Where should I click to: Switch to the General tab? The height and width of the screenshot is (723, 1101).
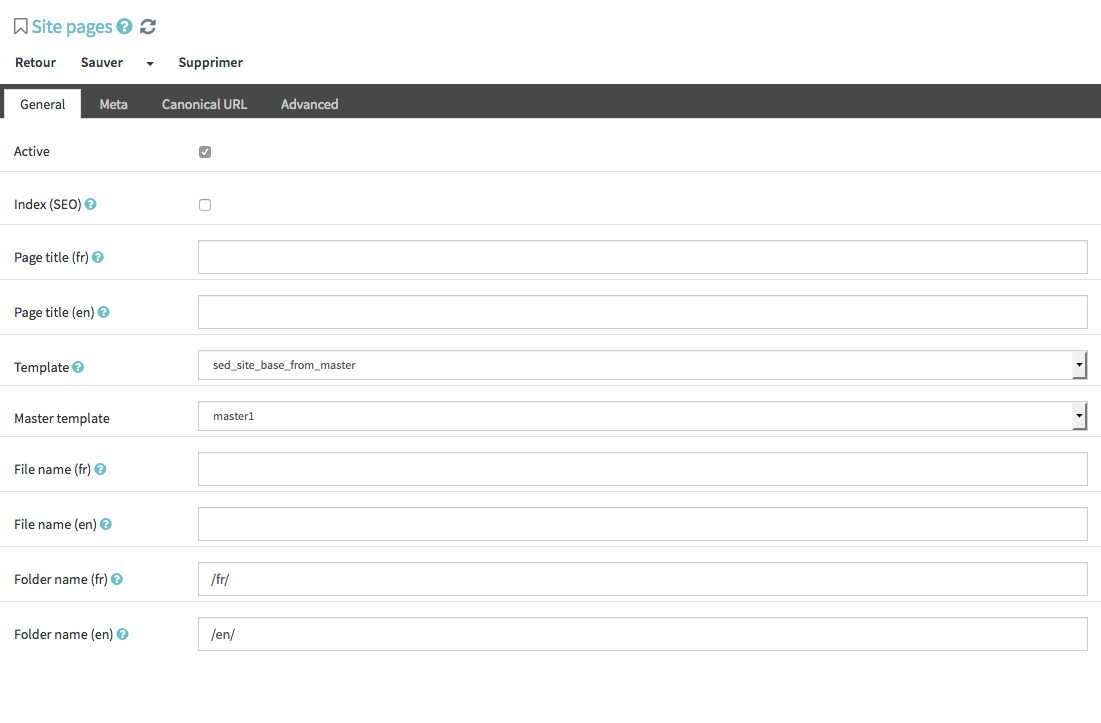[42, 104]
